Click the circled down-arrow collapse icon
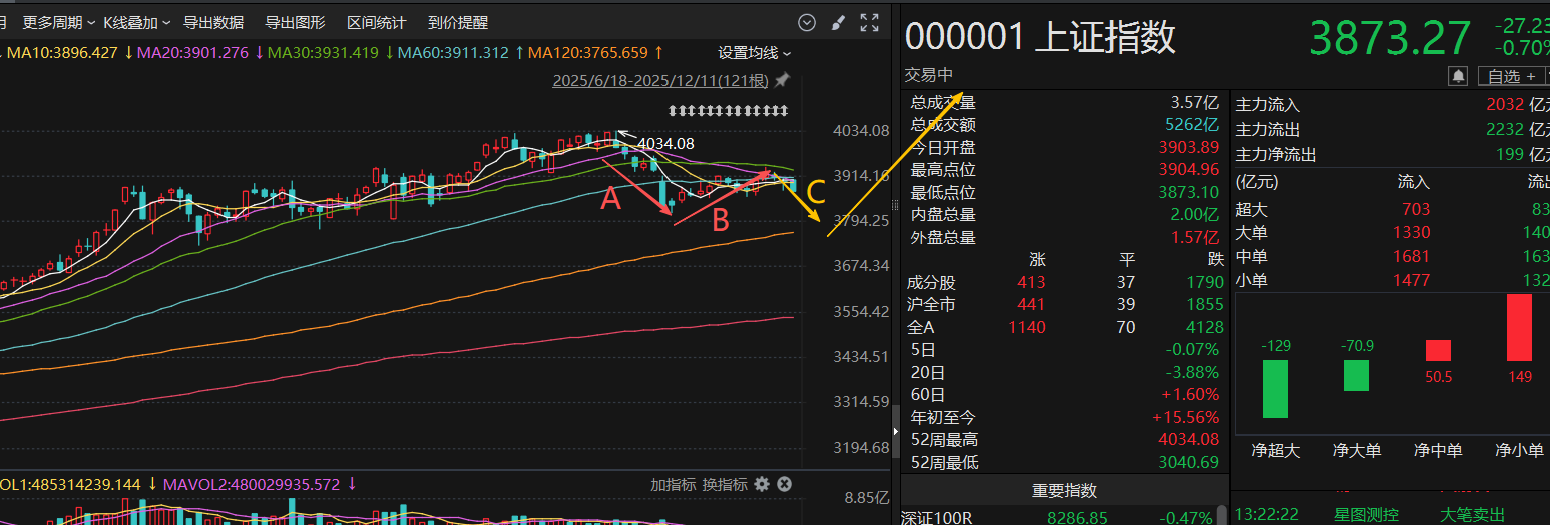1550x525 pixels. [807, 22]
